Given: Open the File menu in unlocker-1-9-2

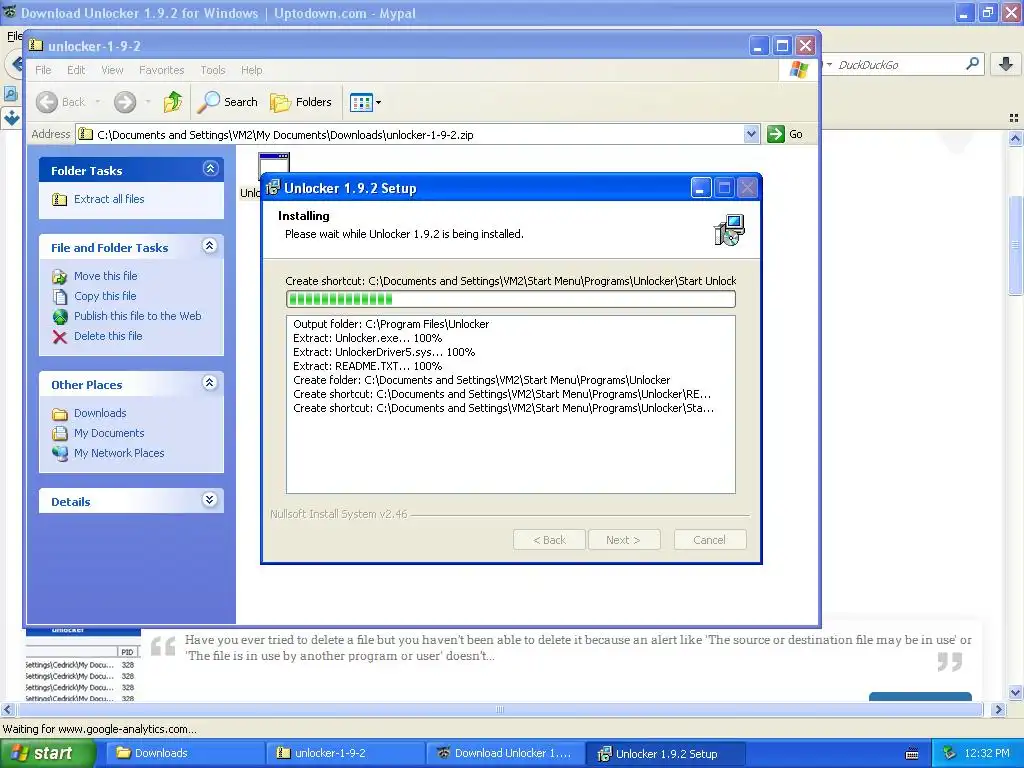Looking at the screenshot, I should pos(43,70).
